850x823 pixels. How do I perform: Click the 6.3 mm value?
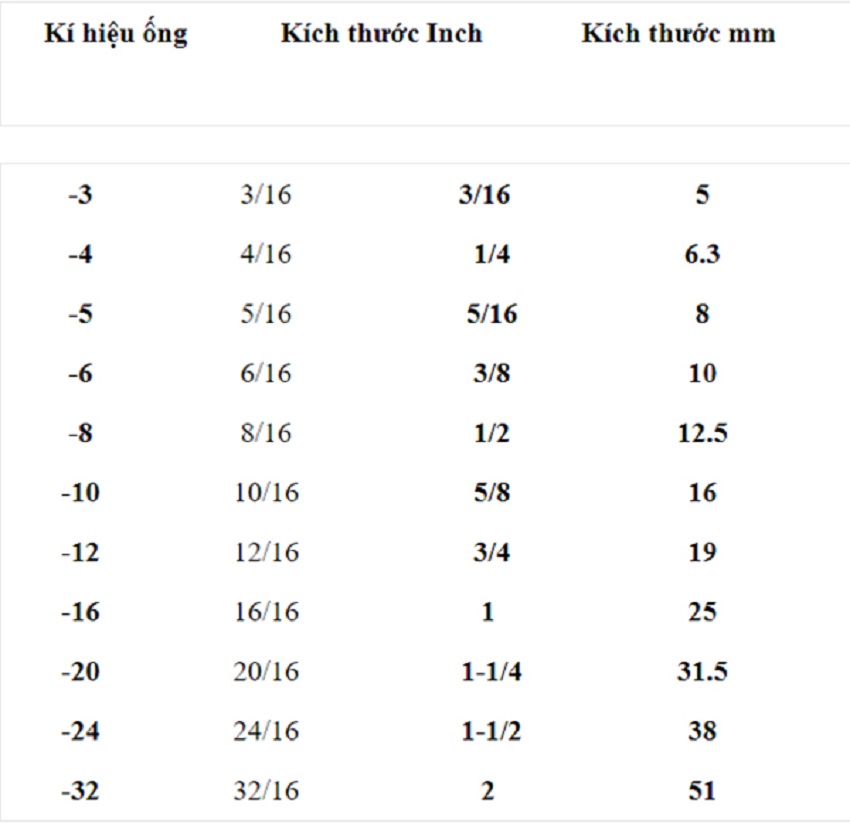[x=702, y=254]
